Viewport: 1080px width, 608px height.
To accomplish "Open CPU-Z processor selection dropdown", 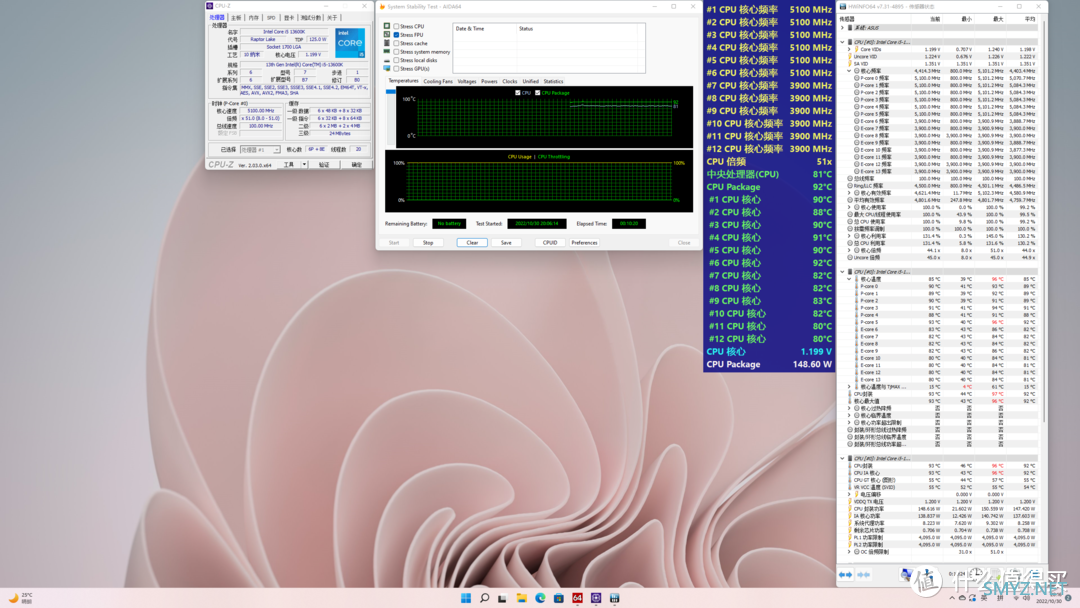I will [x=260, y=149].
